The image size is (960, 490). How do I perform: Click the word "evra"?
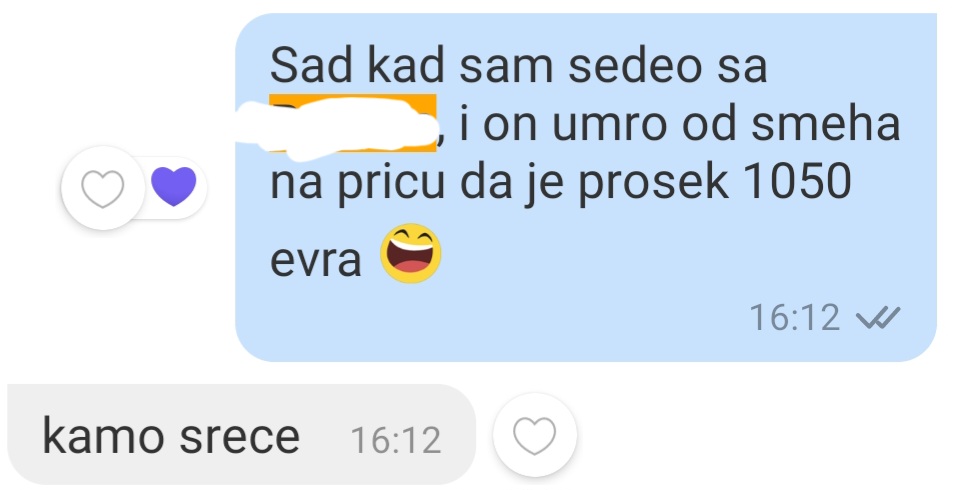point(315,260)
